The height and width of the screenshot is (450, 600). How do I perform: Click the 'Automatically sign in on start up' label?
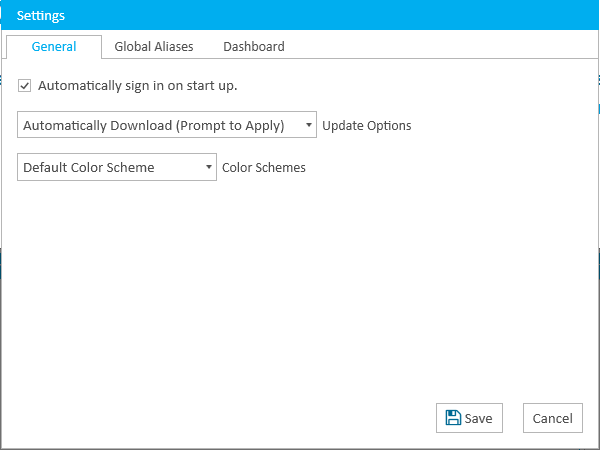[x=137, y=86]
